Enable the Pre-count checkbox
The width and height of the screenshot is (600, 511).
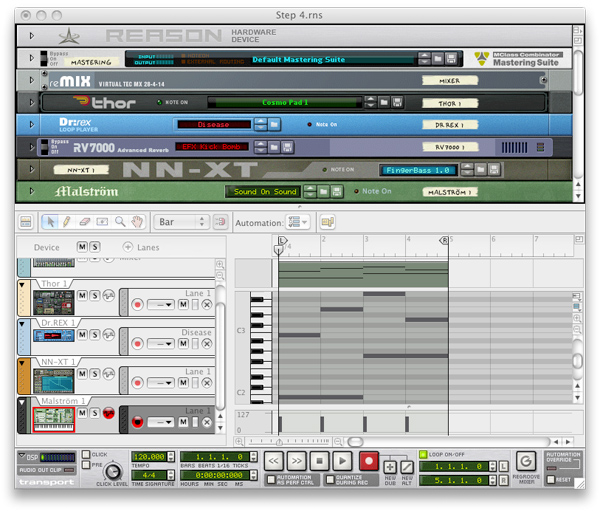coord(86,465)
